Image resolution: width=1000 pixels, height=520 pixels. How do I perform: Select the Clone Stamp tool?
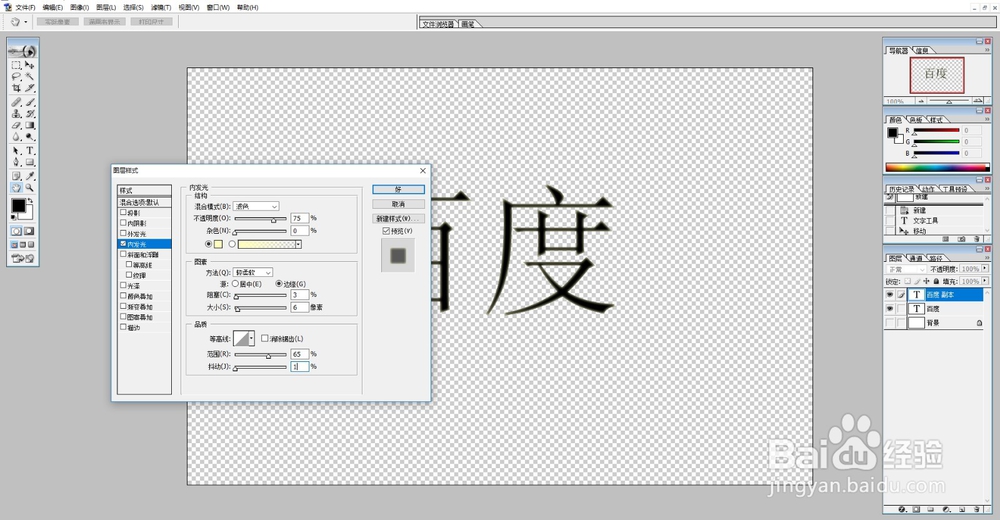(17, 114)
